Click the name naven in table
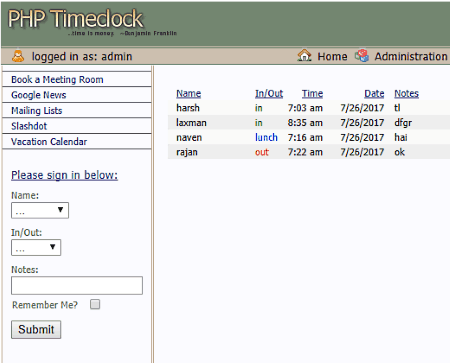 [x=189, y=137]
